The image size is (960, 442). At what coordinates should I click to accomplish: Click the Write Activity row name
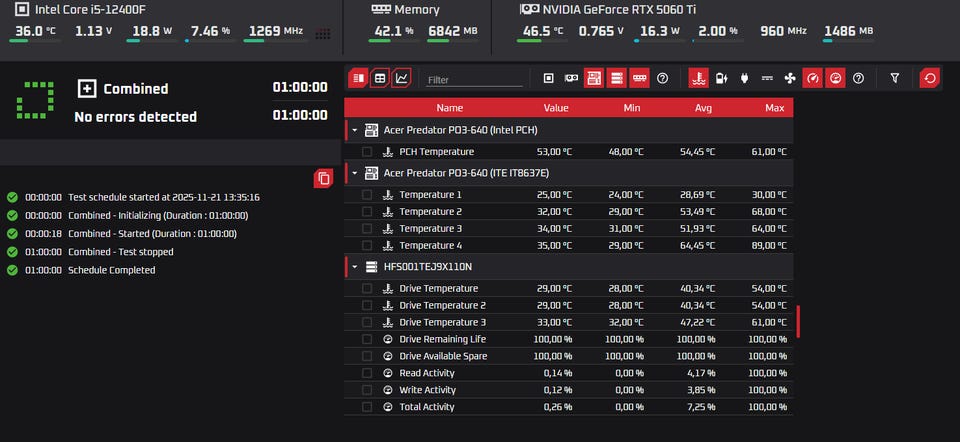[x=427, y=390]
